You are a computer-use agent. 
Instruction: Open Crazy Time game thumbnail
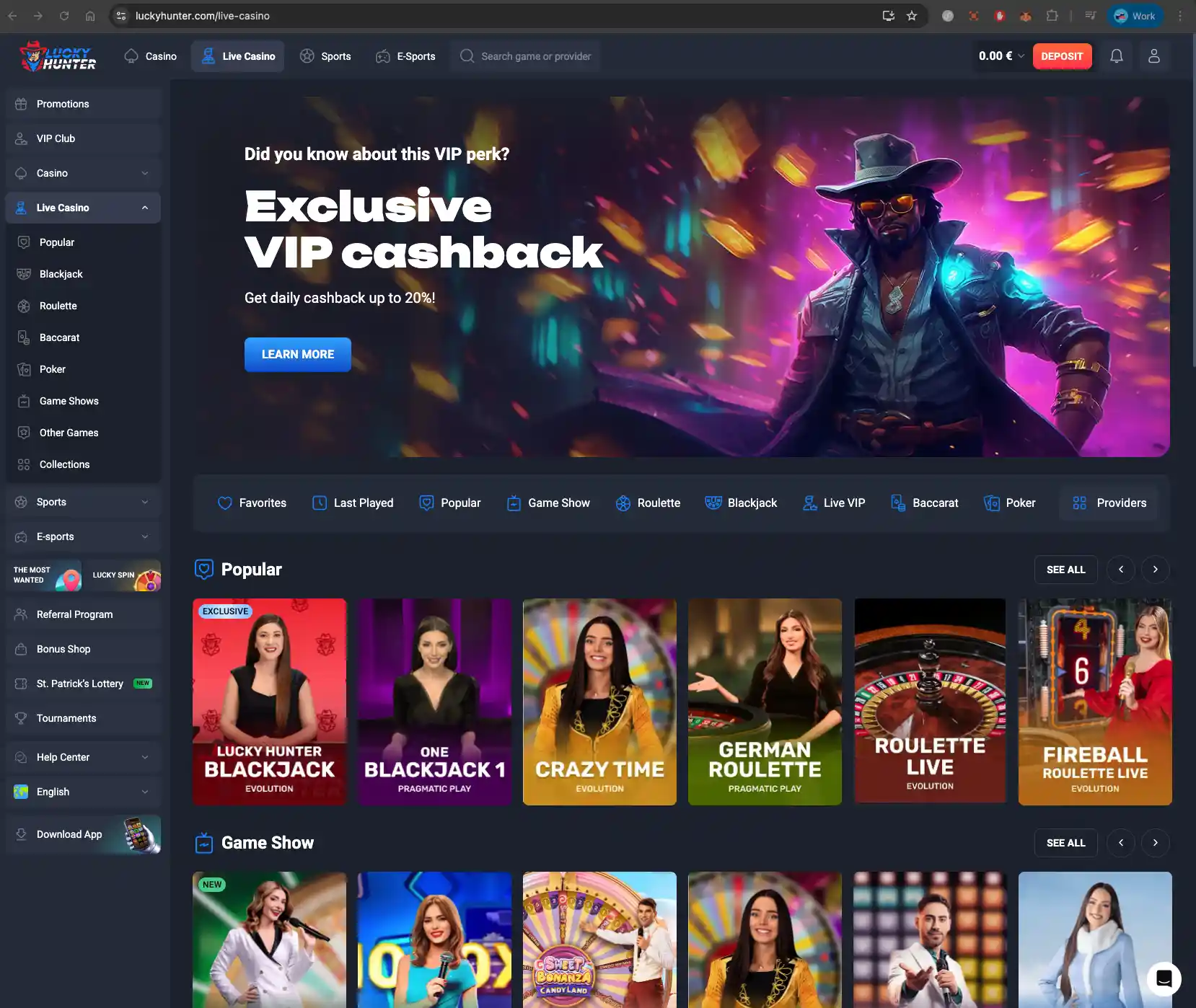[x=599, y=702]
